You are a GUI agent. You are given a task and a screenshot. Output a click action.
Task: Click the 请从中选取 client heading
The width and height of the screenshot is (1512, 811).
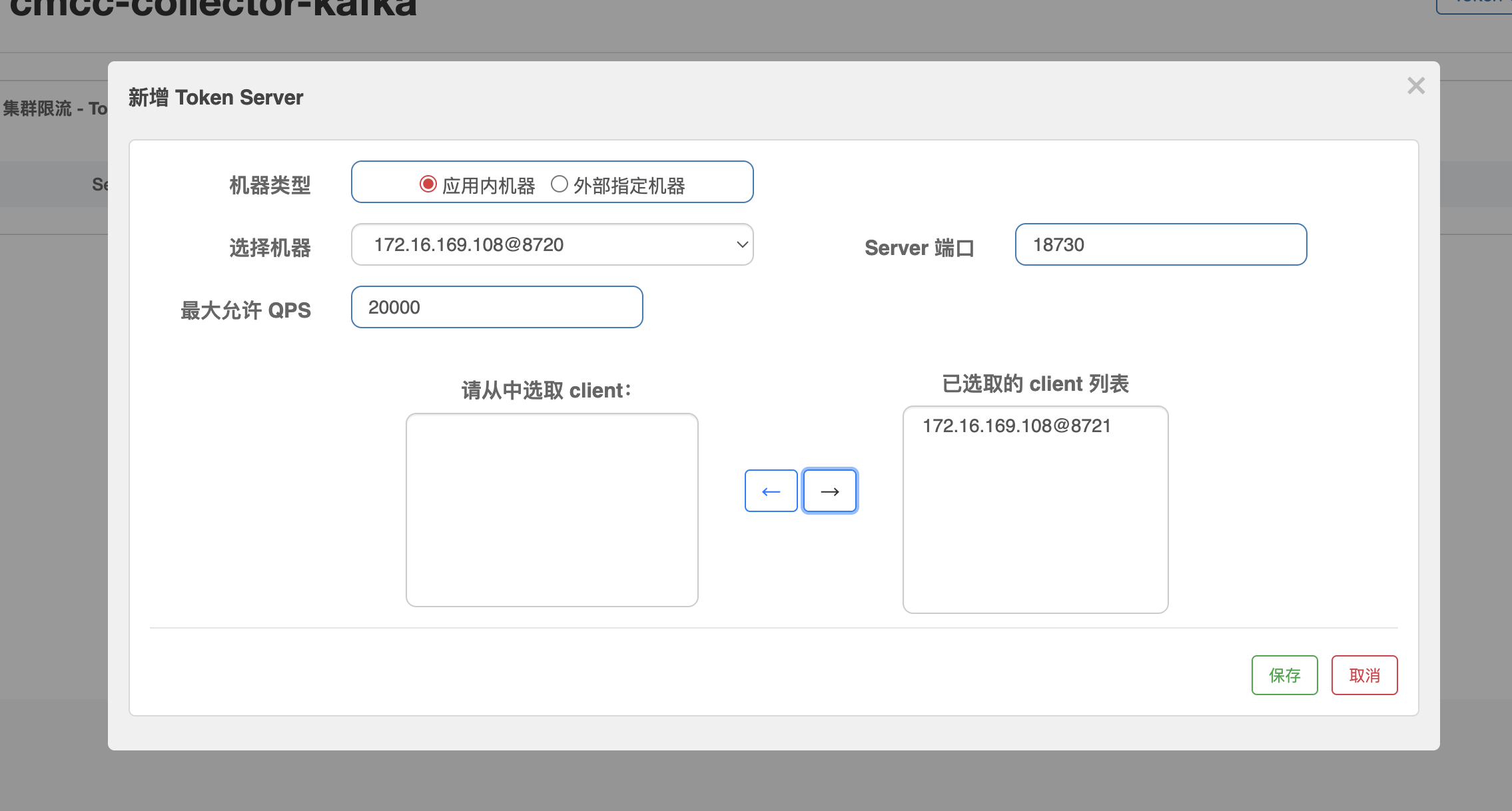click(546, 390)
